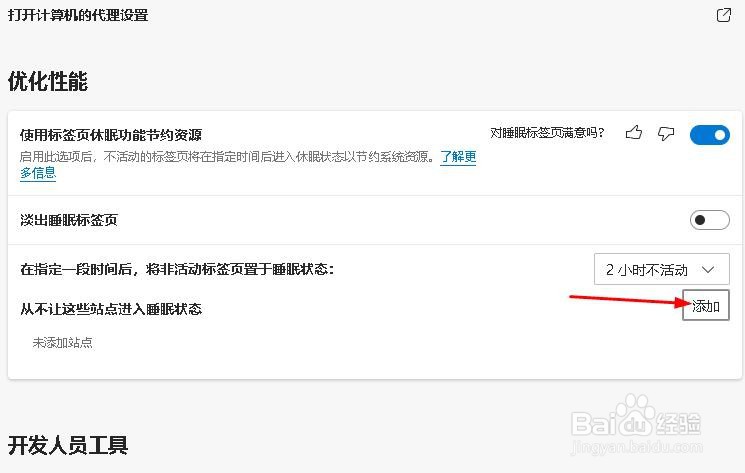This screenshot has height=473, width=745.
Task: Click 打开计算机的代理设置 text
Action: point(78,15)
